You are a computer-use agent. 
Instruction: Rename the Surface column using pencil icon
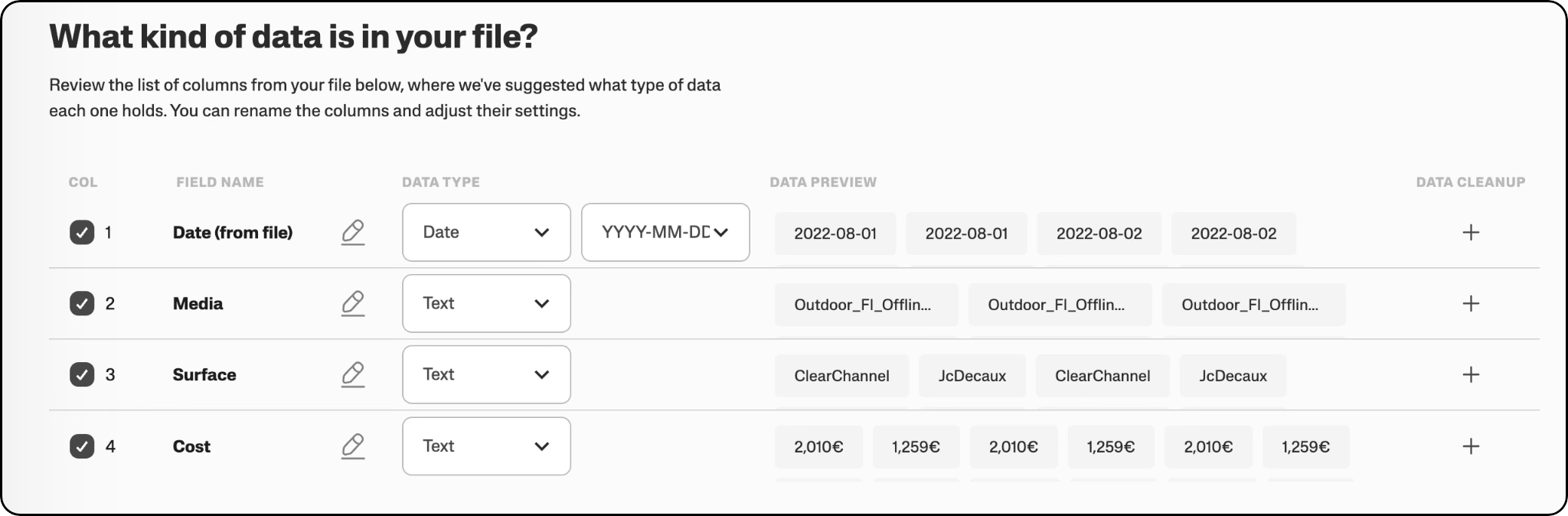point(352,374)
